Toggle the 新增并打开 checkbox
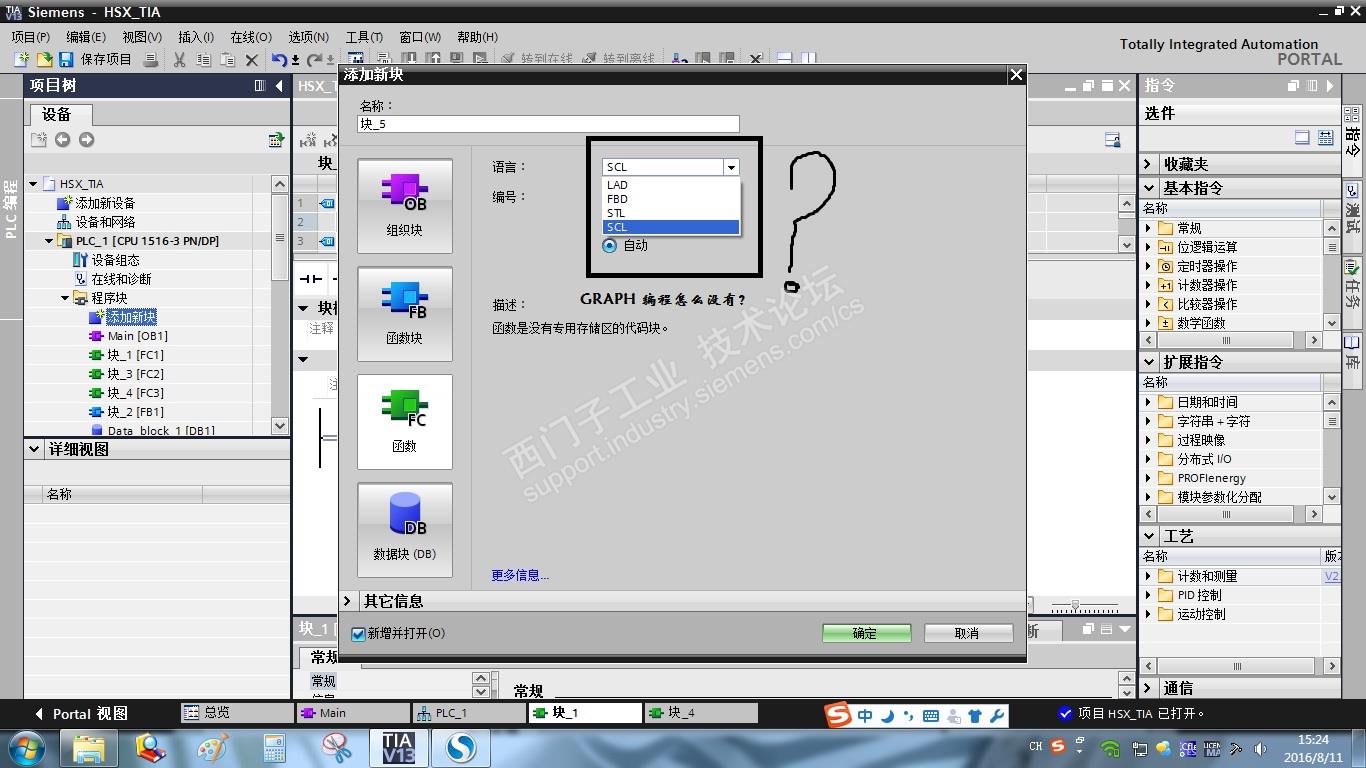 point(359,633)
